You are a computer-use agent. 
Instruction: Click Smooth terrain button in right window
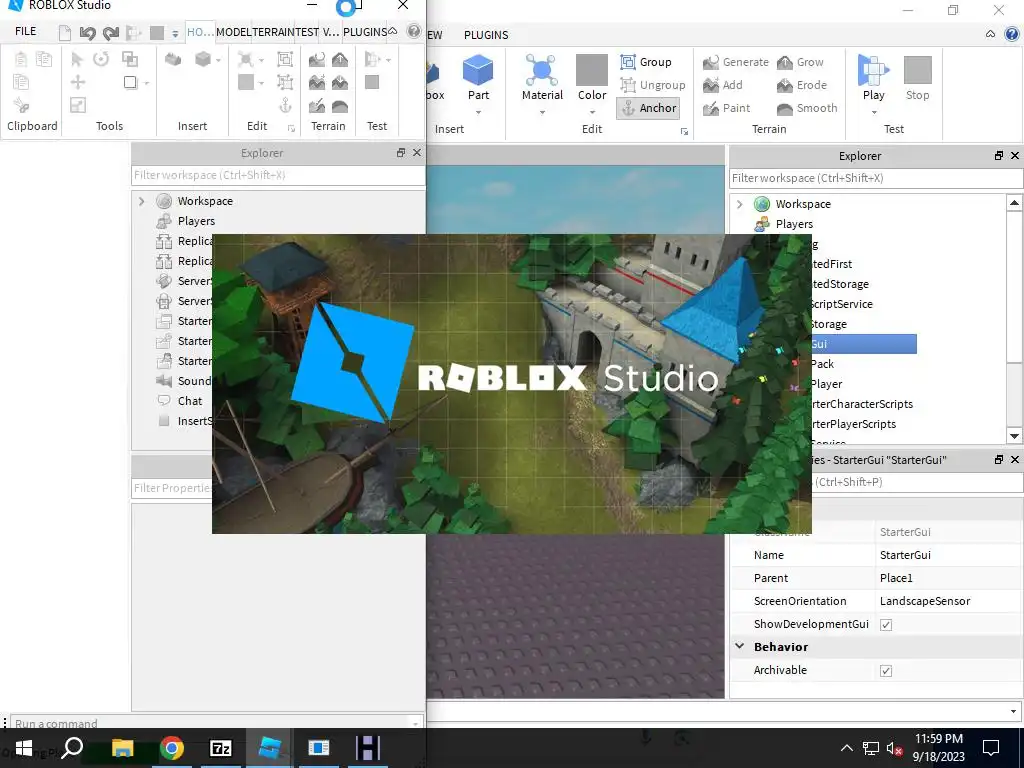click(x=807, y=108)
